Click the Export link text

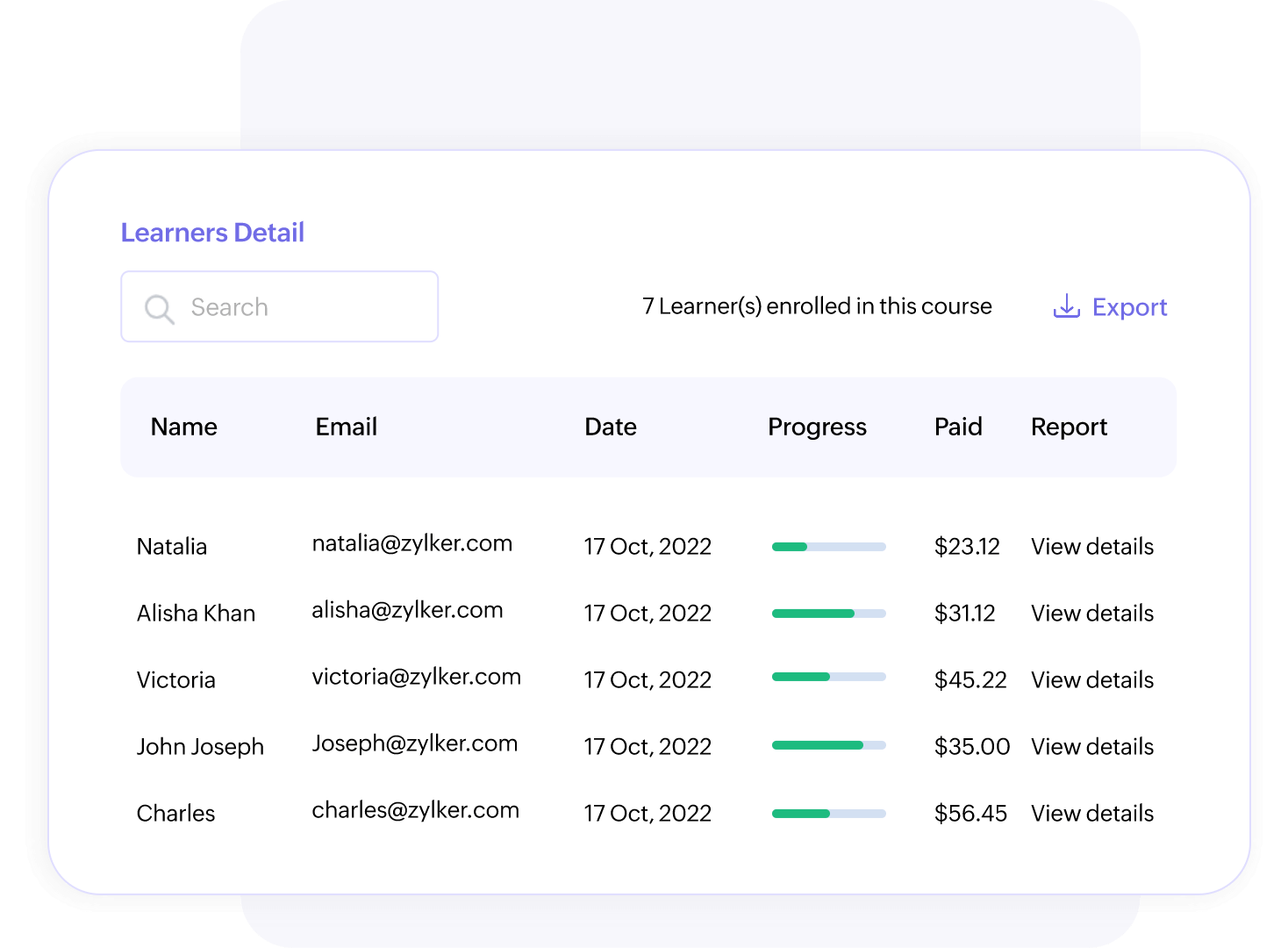coord(1129,307)
